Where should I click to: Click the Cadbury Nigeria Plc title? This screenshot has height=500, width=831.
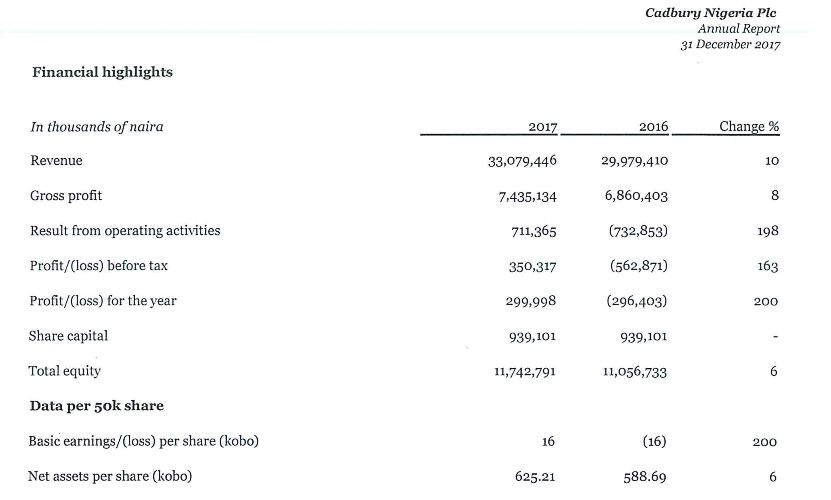click(x=710, y=13)
